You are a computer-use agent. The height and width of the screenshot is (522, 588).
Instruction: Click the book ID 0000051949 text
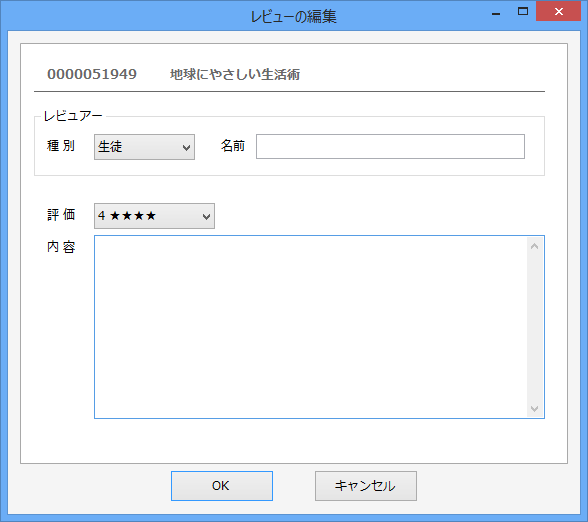(x=92, y=74)
